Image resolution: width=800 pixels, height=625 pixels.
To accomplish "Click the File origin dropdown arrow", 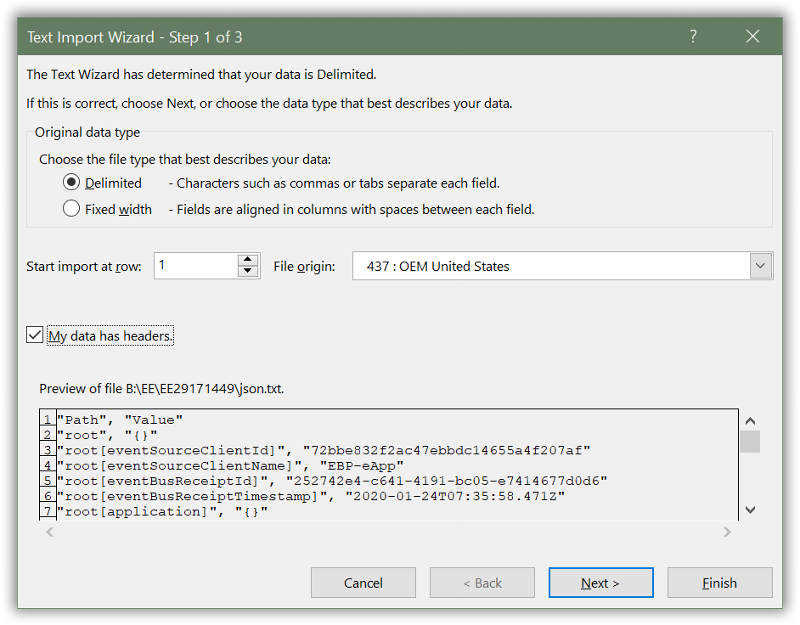I will tap(761, 265).
